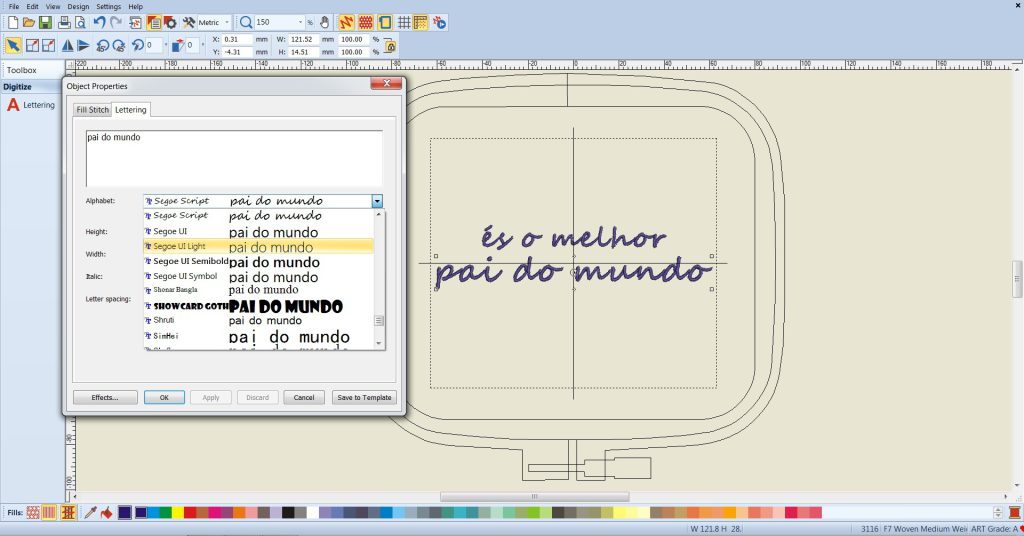Switch to the Fill Stitch tab

[x=92, y=110]
